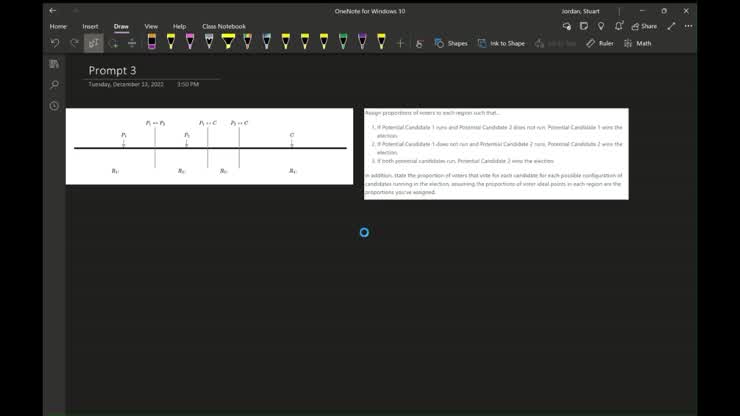Switch to the Insert tab
740x416 pixels.
tap(91, 26)
